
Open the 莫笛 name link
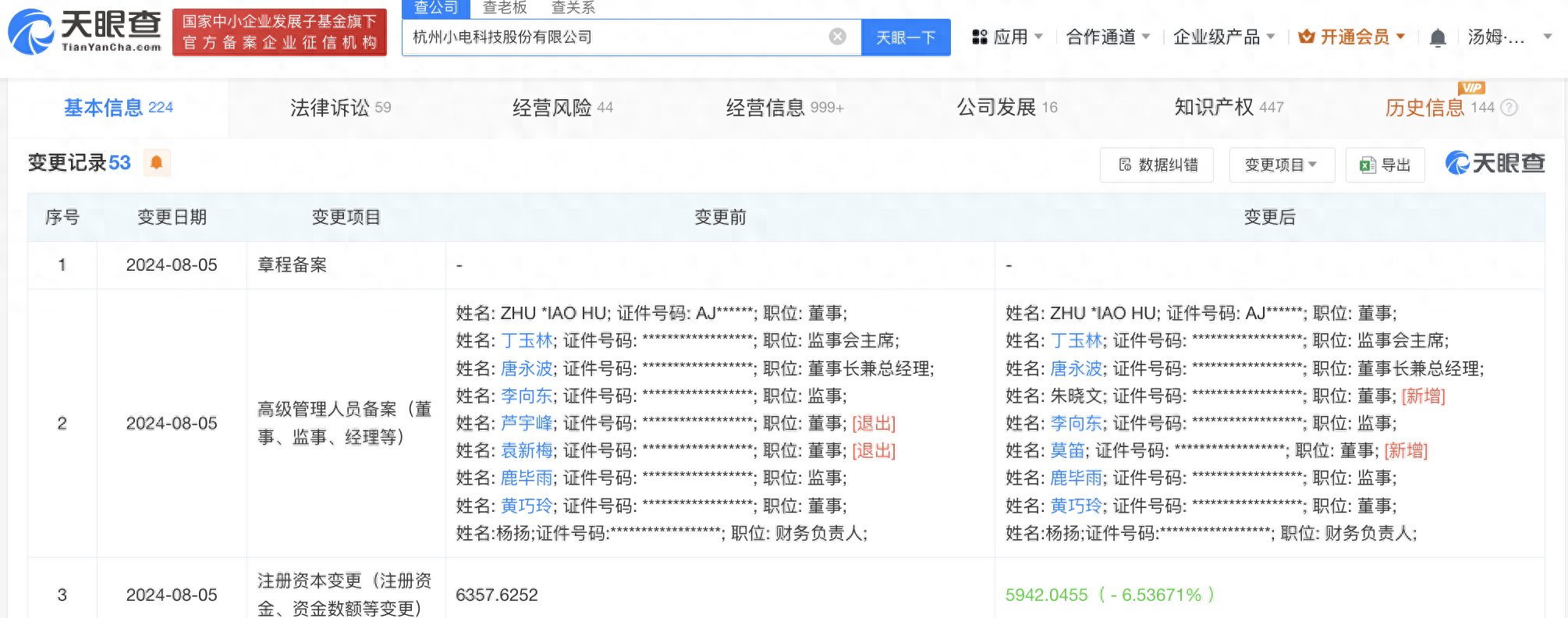click(x=1068, y=450)
